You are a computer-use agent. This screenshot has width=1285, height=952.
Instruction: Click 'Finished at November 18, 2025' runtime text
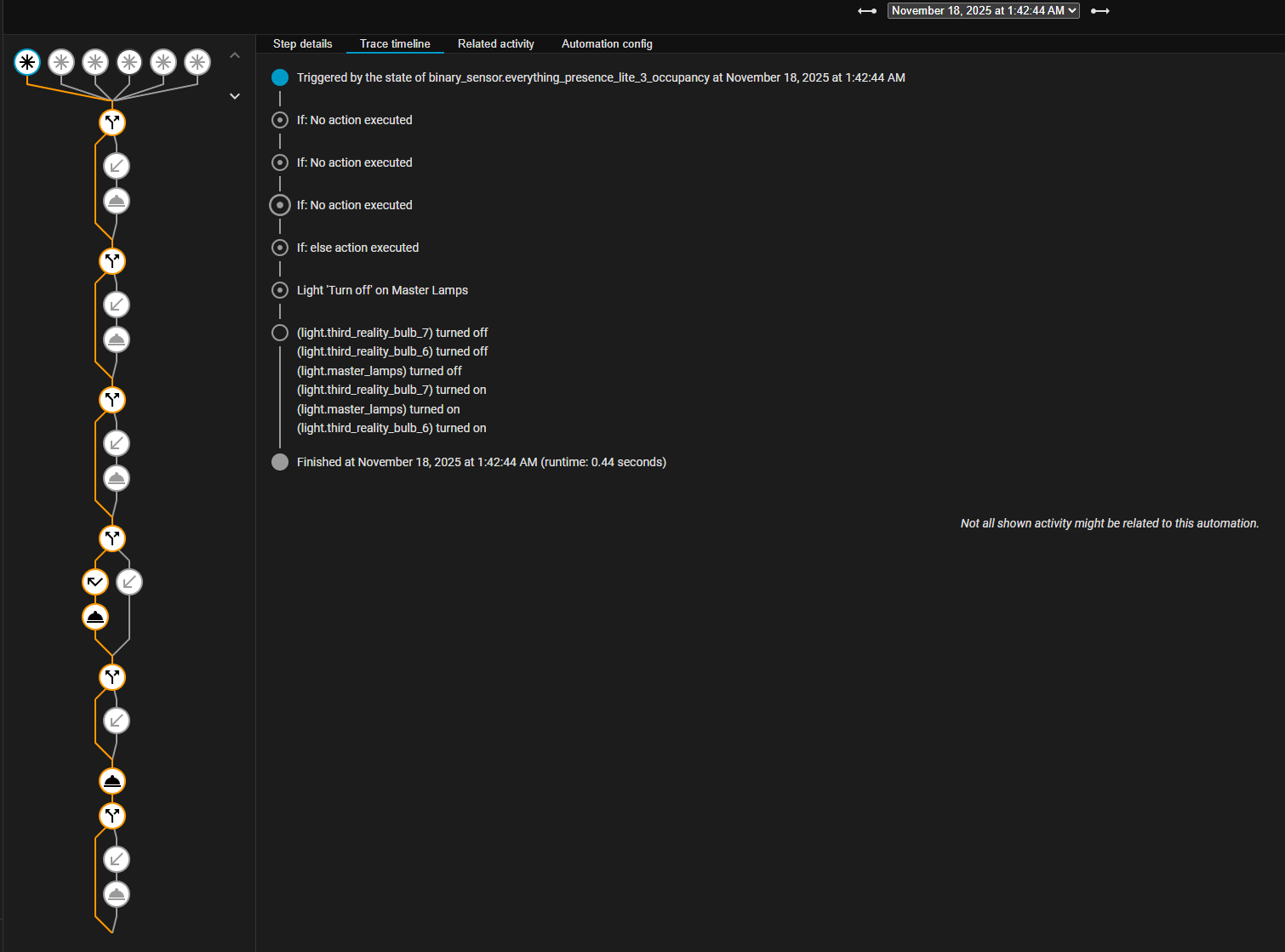tap(482, 462)
